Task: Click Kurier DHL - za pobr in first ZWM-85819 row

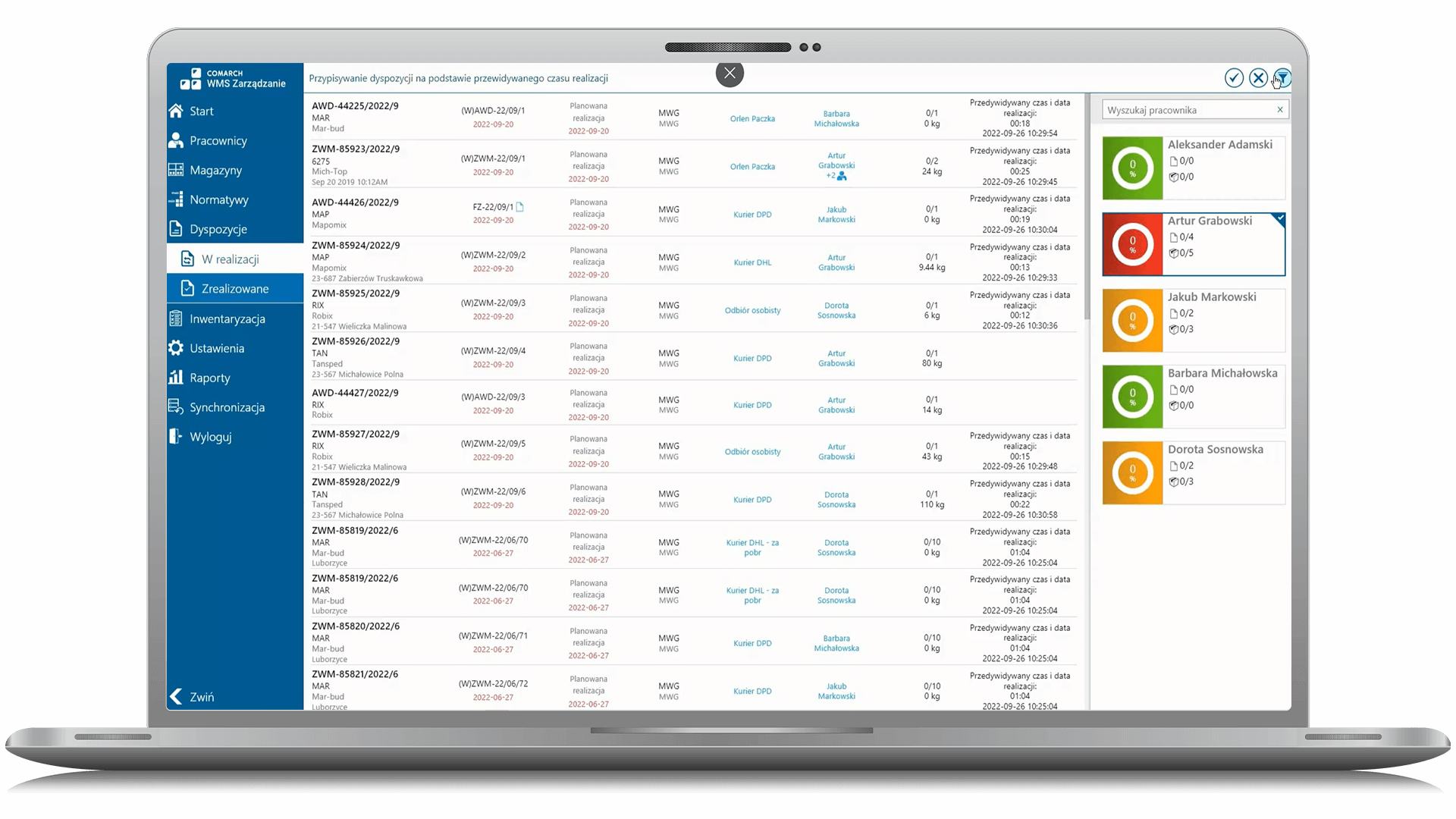Action: pos(752,548)
